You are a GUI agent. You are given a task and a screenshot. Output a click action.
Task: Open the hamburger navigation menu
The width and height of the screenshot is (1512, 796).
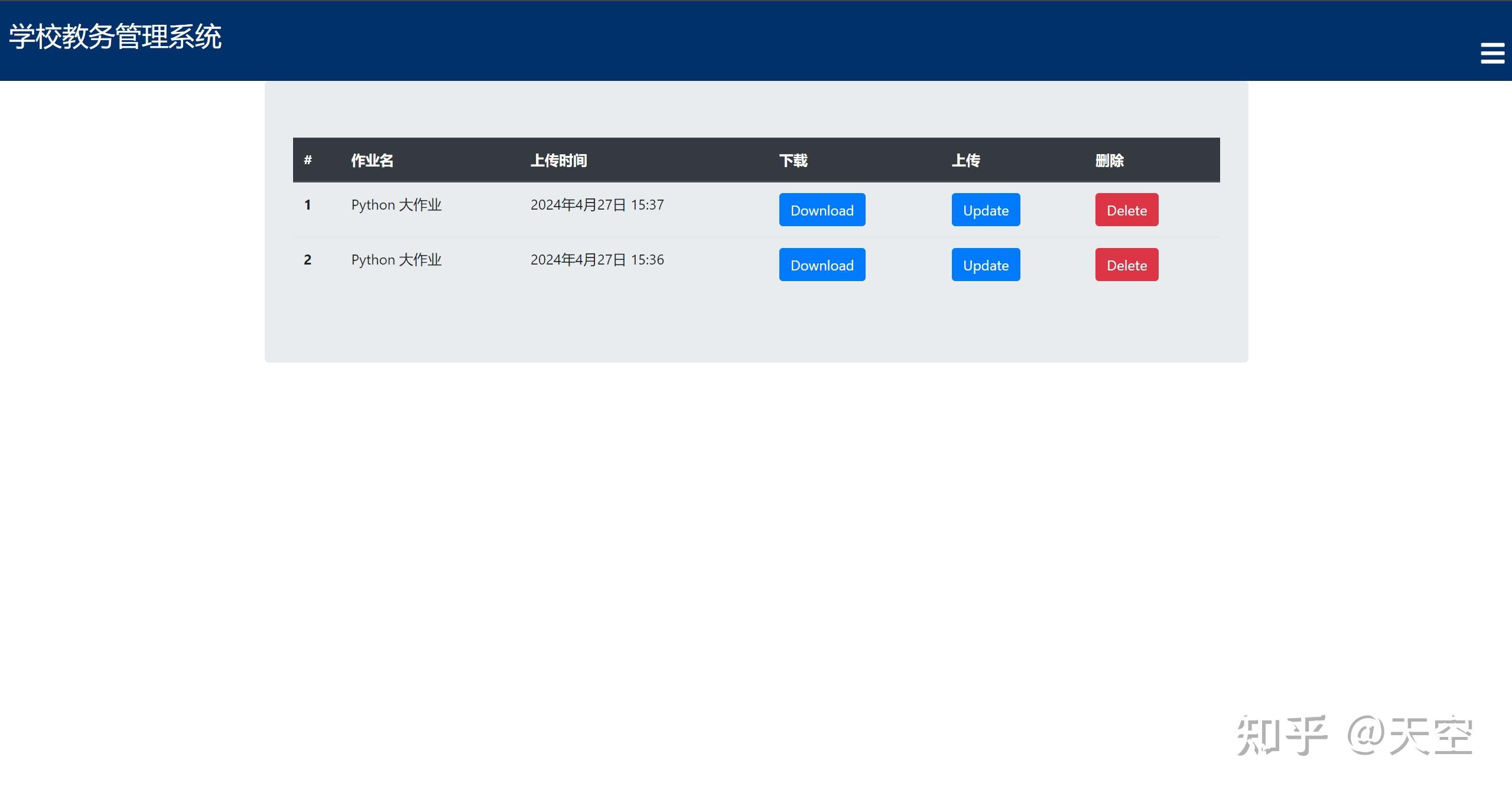point(1492,53)
